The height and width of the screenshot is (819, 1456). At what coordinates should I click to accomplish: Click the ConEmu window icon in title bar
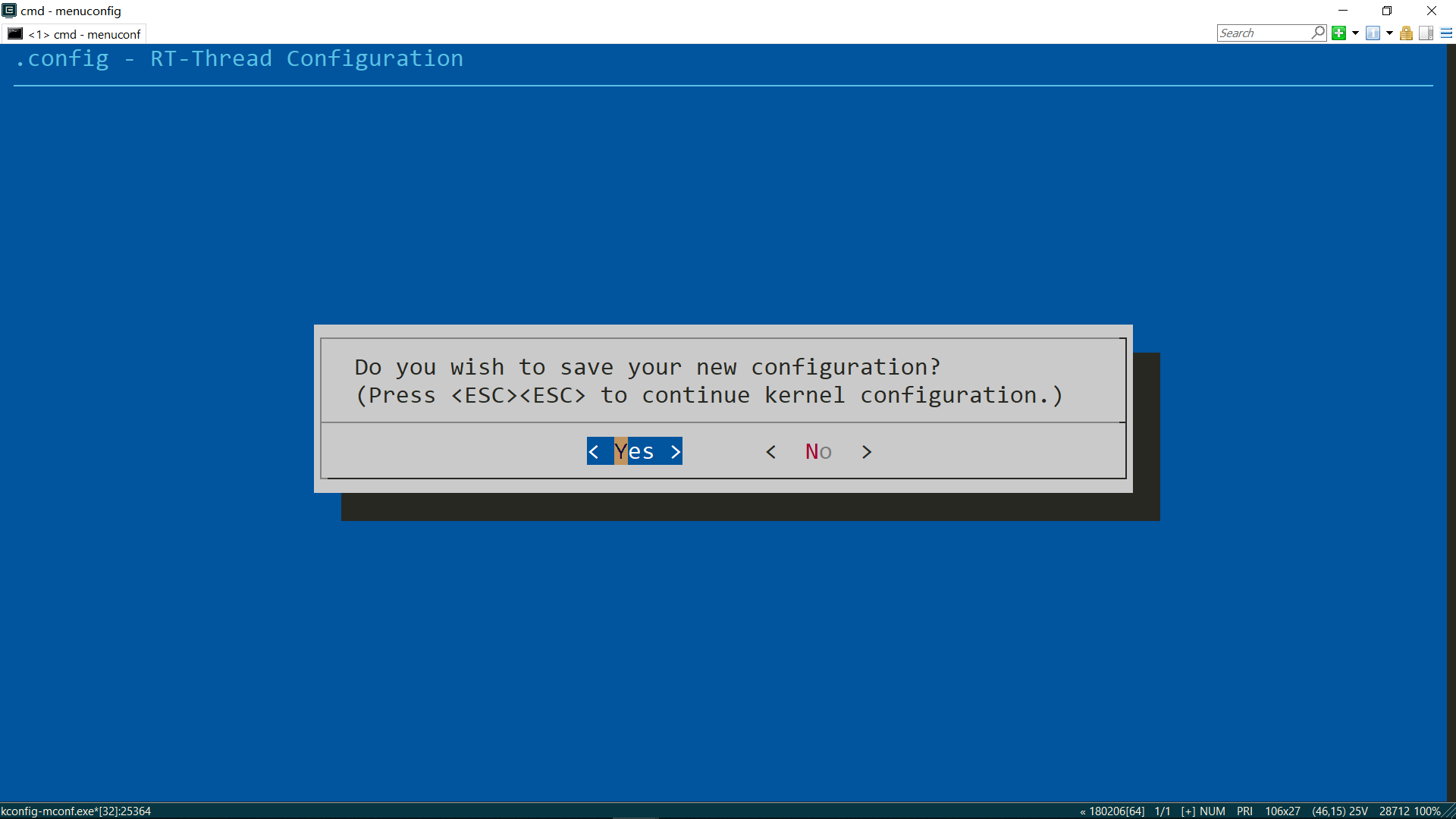point(9,10)
